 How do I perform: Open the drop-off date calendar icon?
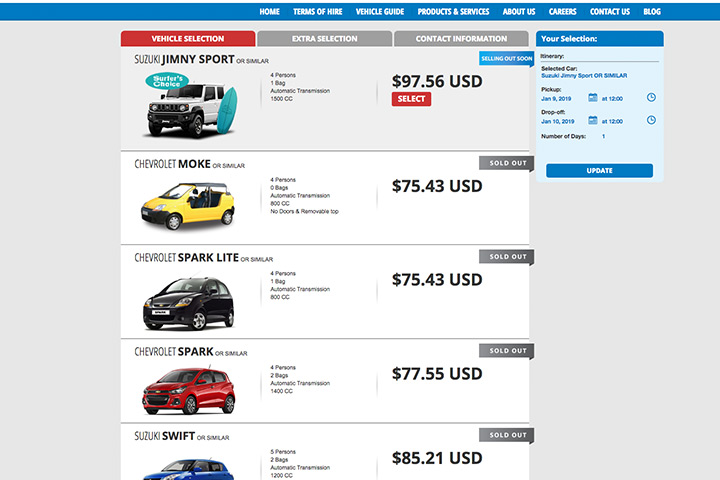pyautogui.click(x=593, y=120)
